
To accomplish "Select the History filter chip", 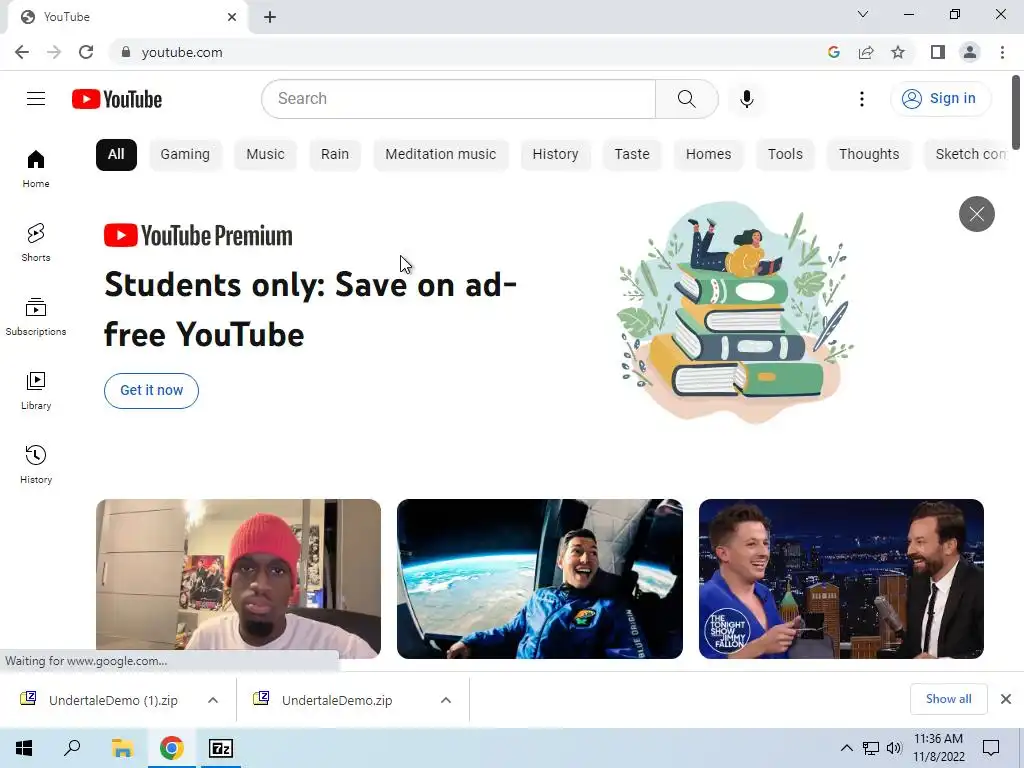I will tap(555, 155).
